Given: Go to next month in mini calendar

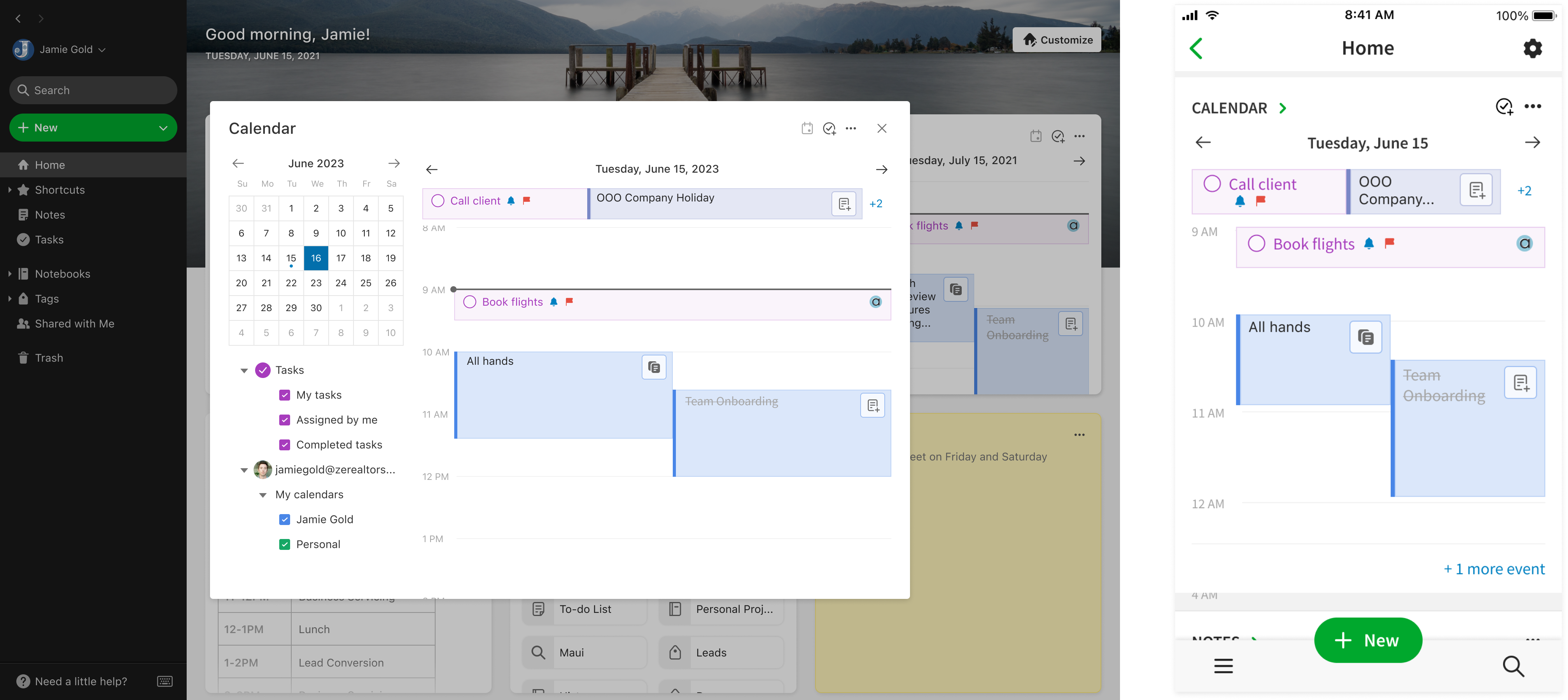Looking at the screenshot, I should (x=394, y=163).
